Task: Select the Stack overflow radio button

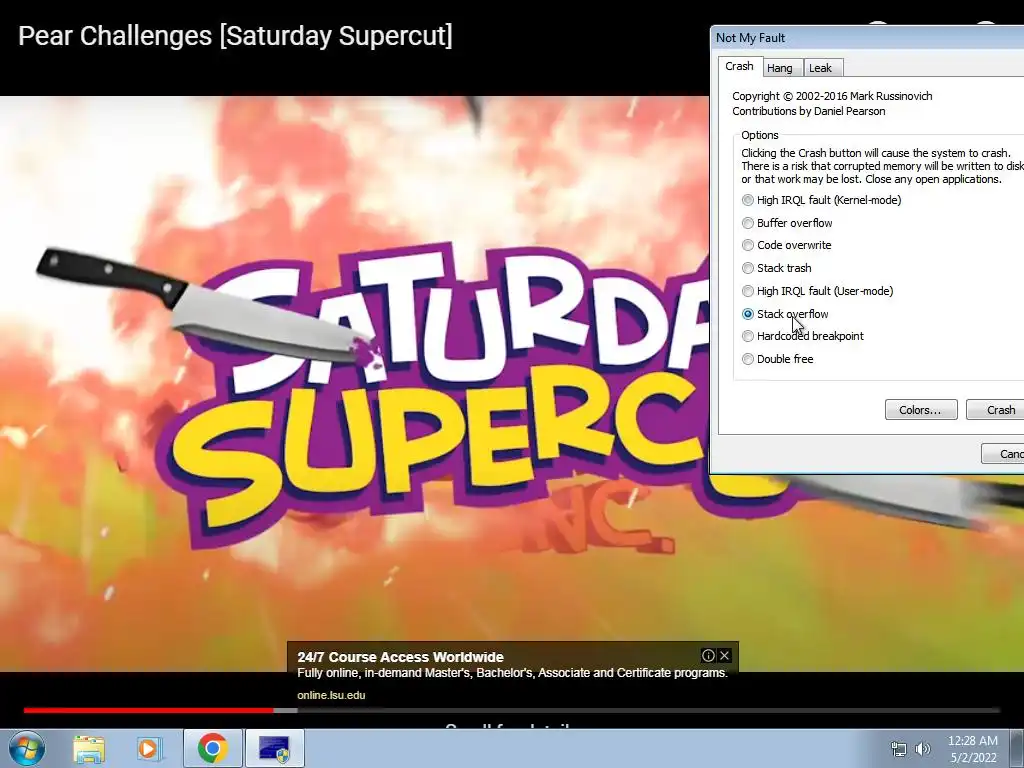Action: [748, 314]
